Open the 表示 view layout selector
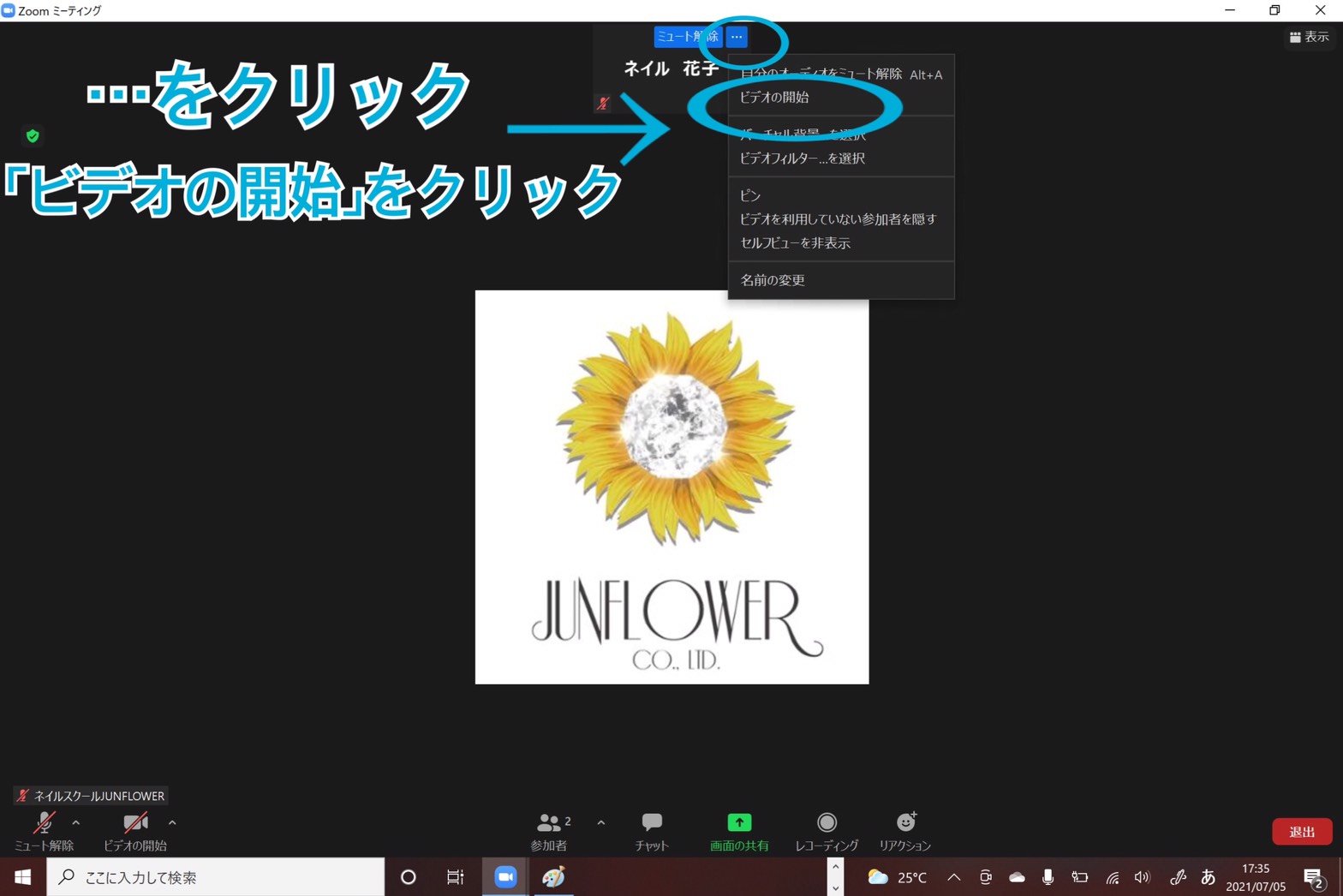This screenshot has height=896, width=1343. (1309, 37)
